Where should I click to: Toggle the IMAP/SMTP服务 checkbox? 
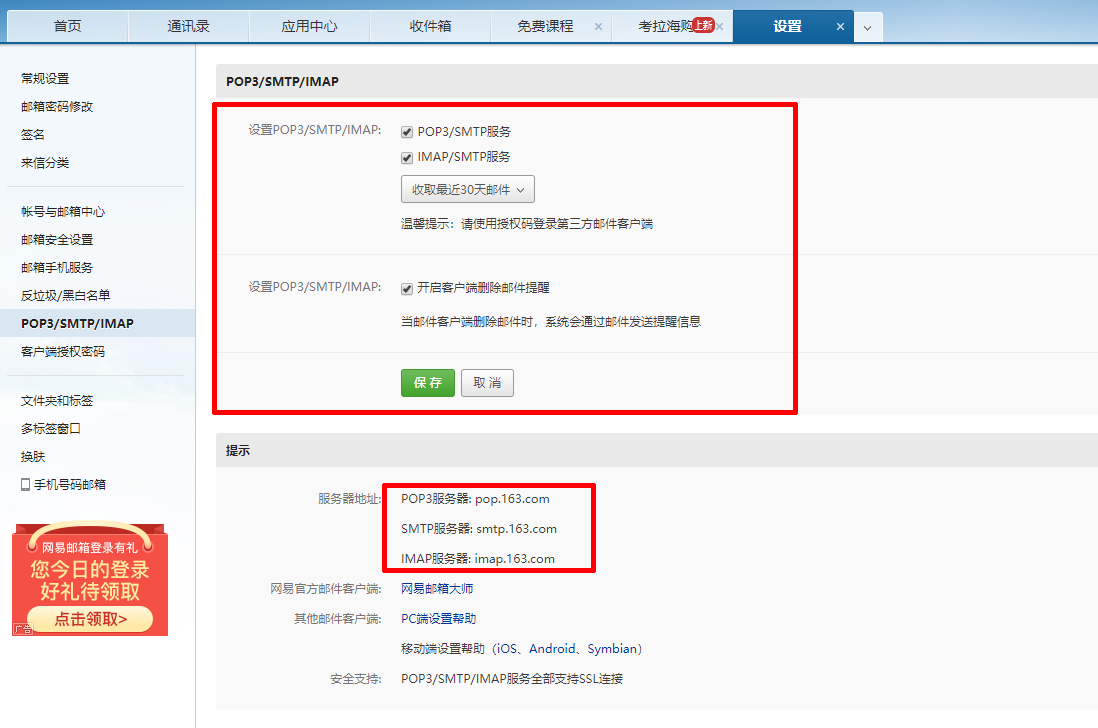click(407, 157)
